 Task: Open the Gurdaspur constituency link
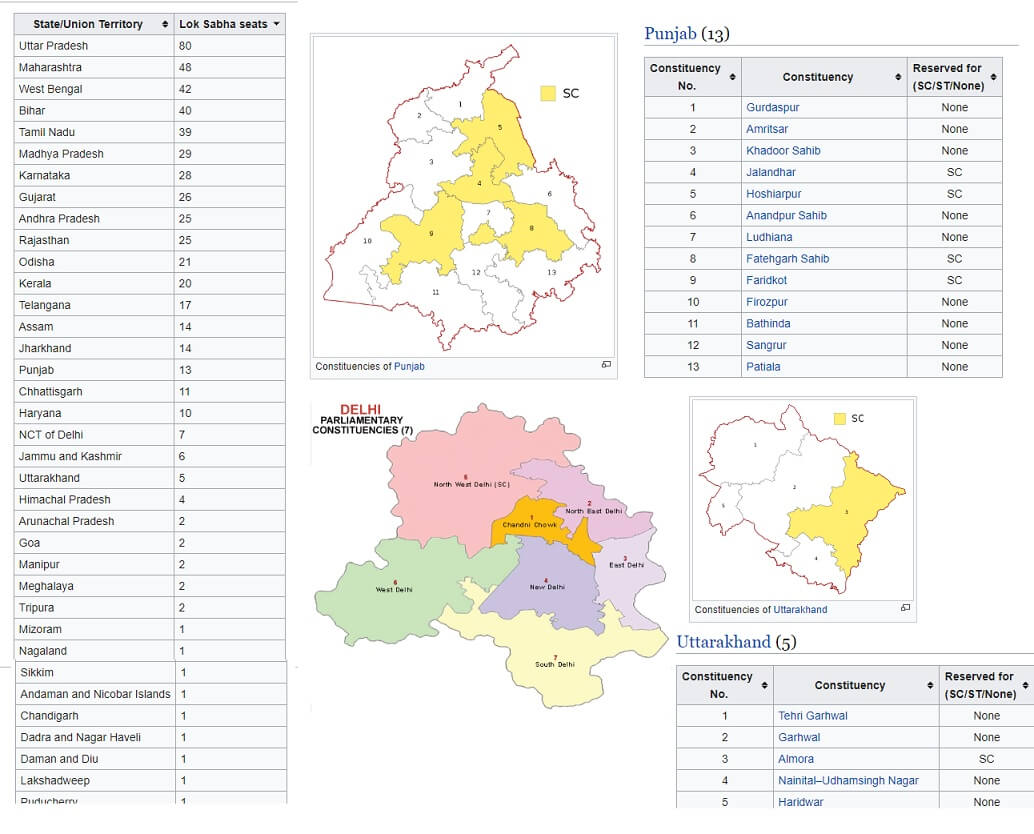point(772,107)
